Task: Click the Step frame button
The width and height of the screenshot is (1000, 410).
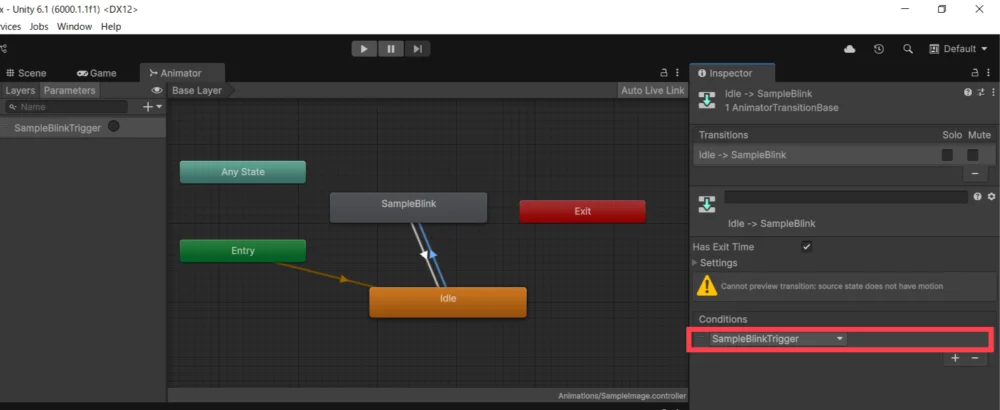Action: point(418,48)
